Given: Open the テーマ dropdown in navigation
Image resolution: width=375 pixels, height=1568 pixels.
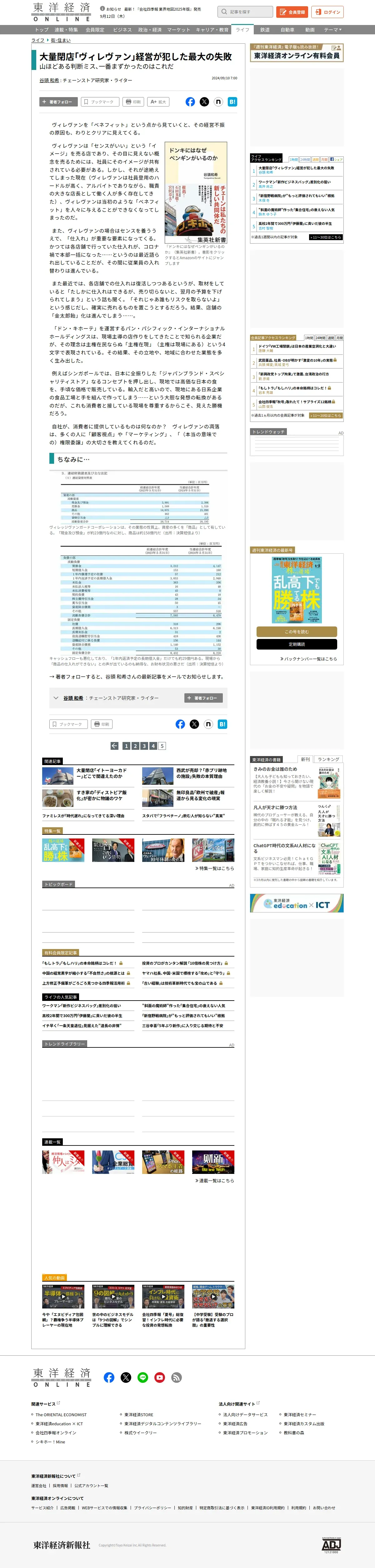Looking at the screenshot, I should (x=332, y=29).
